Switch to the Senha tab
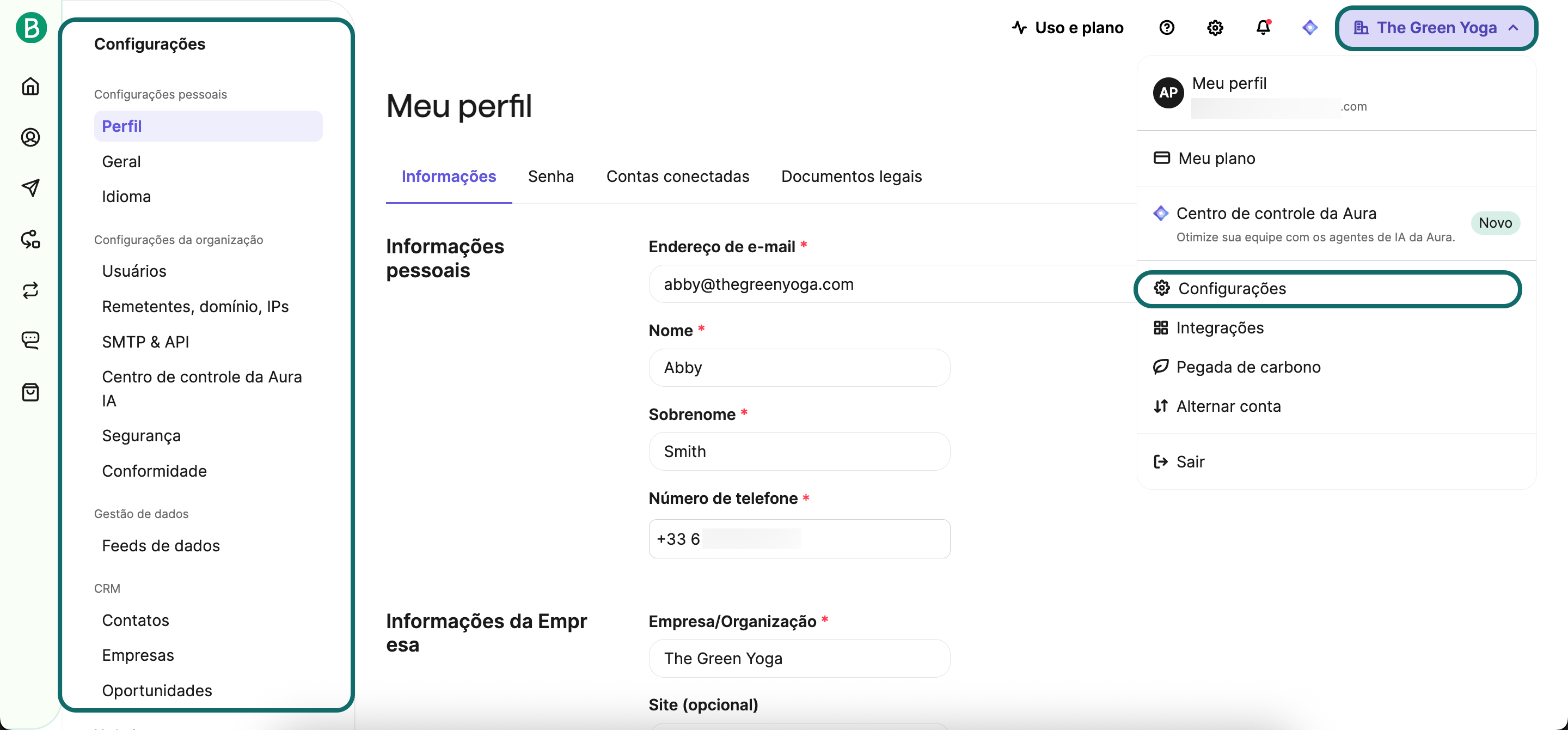The image size is (1568, 730). pyautogui.click(x=550, y=177)
